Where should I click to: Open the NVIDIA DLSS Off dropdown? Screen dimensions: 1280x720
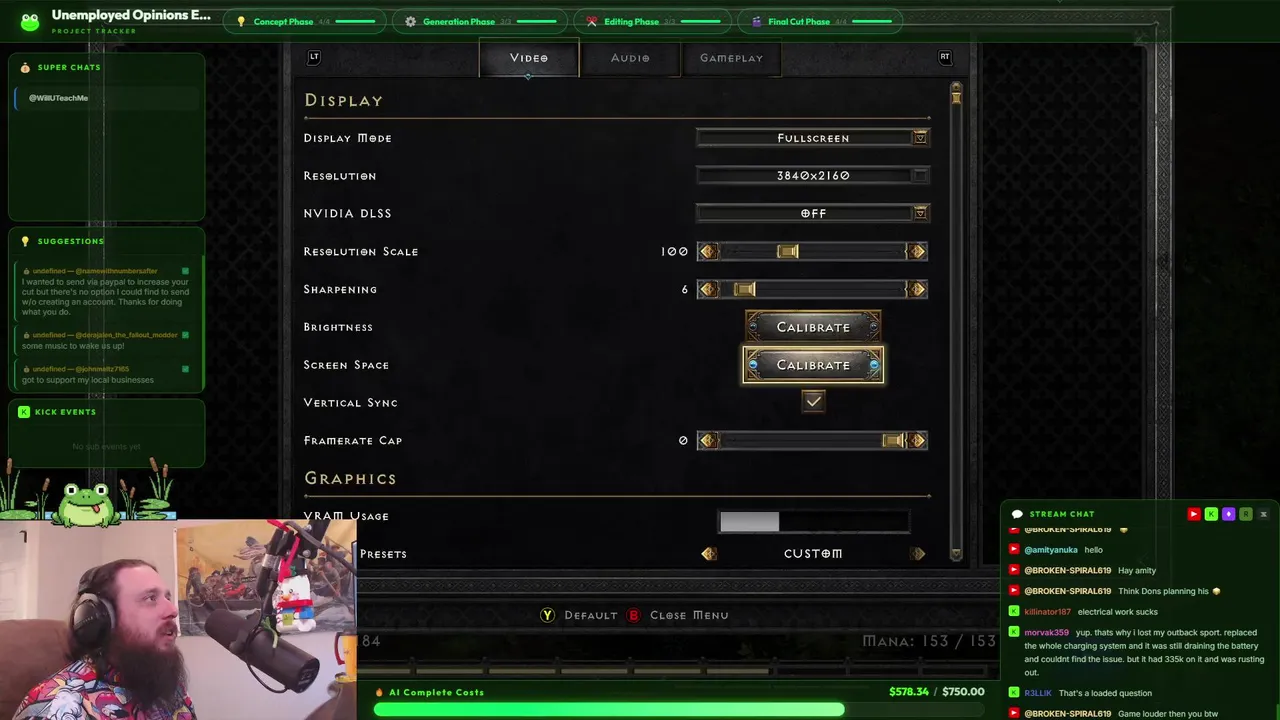click(x=813, y=213)
